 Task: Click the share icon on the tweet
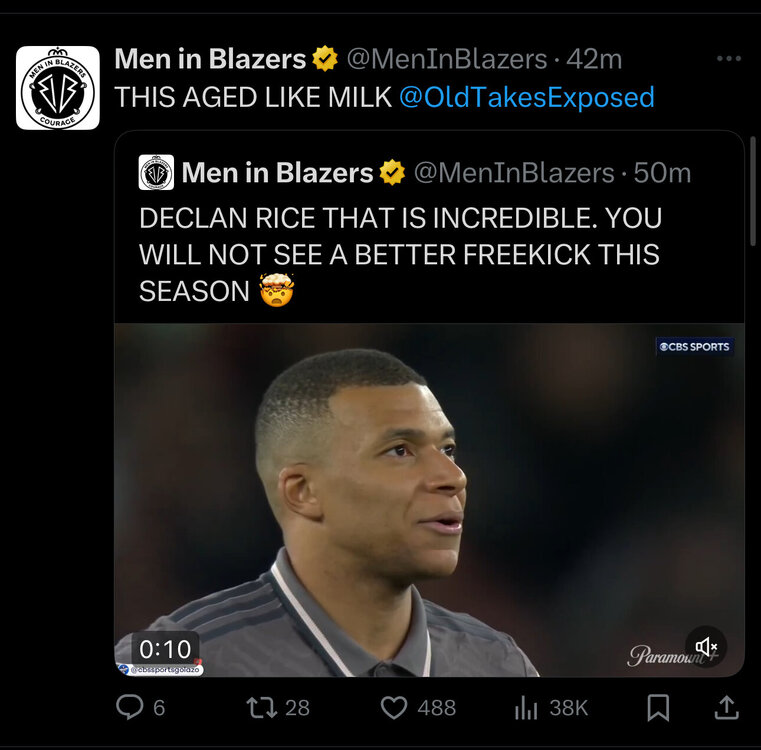(726, 708)
